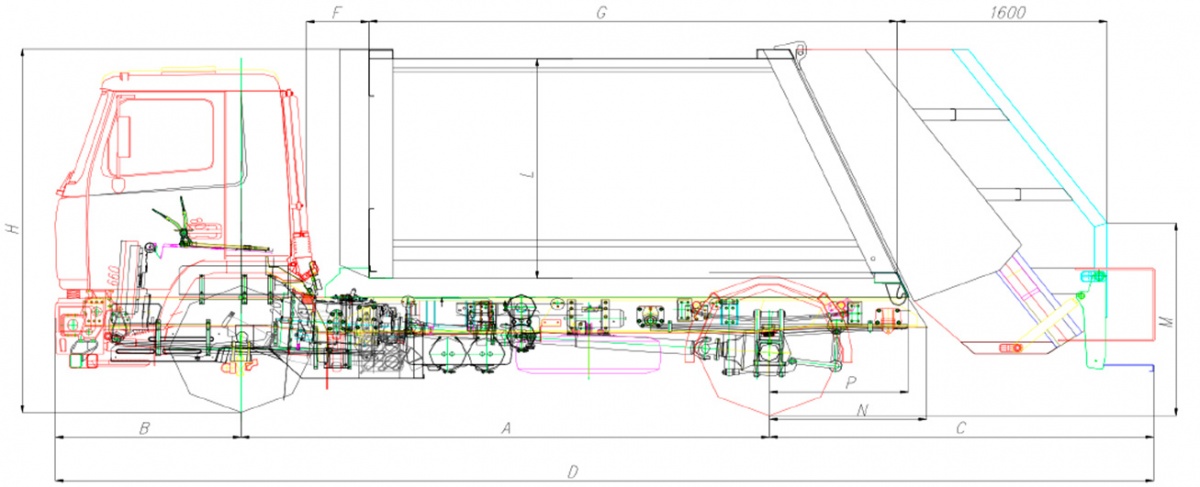Select the front overhang dimension label B

144,428
